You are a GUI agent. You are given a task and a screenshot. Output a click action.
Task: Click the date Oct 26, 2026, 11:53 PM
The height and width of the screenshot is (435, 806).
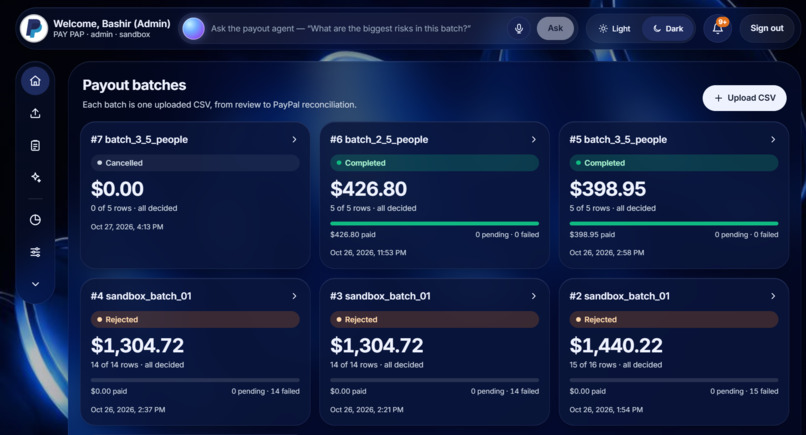[x=368, y=253]
